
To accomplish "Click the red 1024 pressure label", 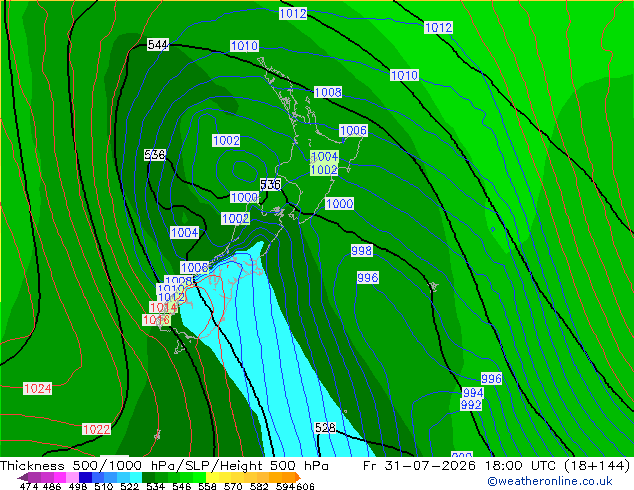I will [x=38, y=389].
